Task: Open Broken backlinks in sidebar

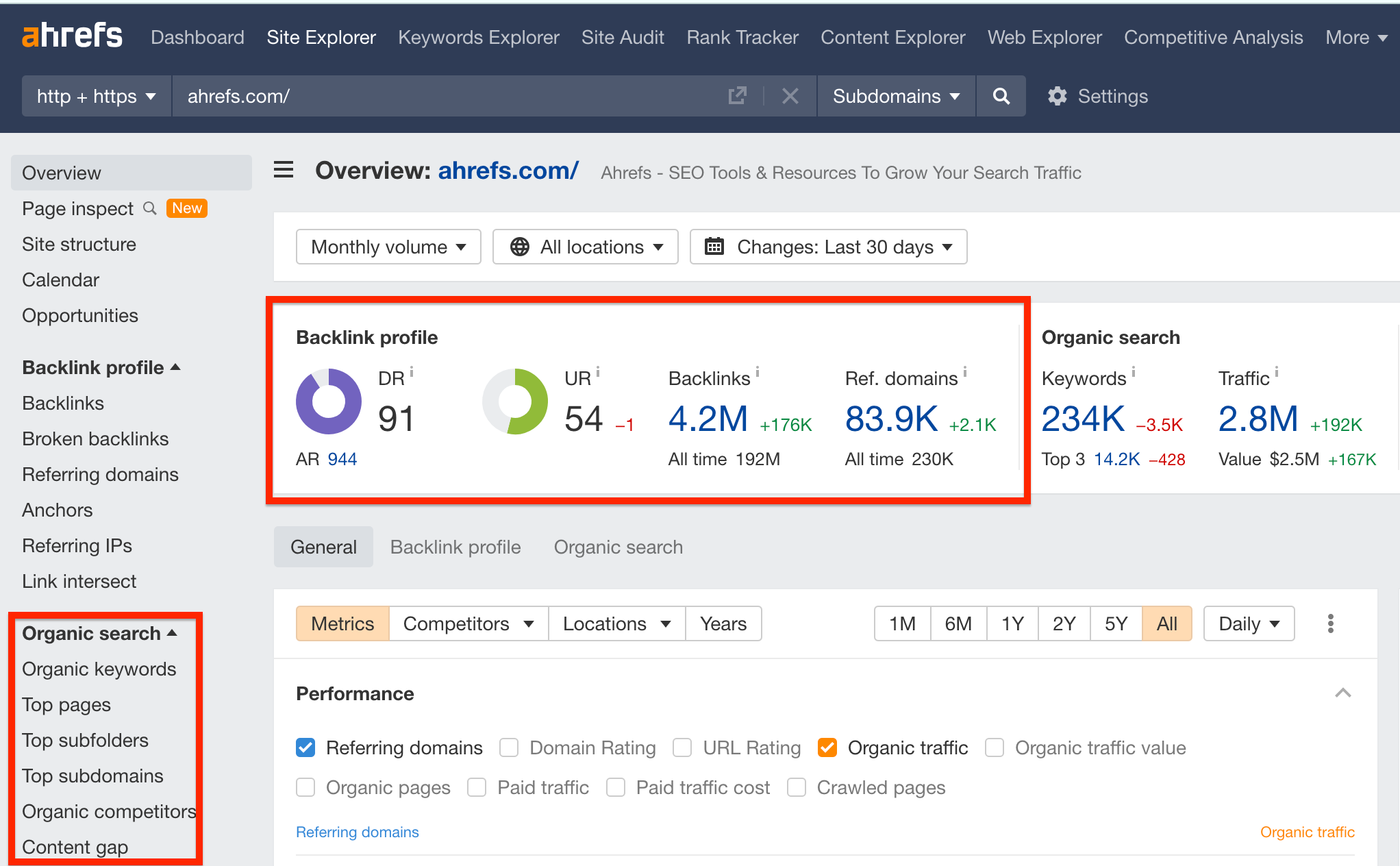Action: (x=95, y=438)
